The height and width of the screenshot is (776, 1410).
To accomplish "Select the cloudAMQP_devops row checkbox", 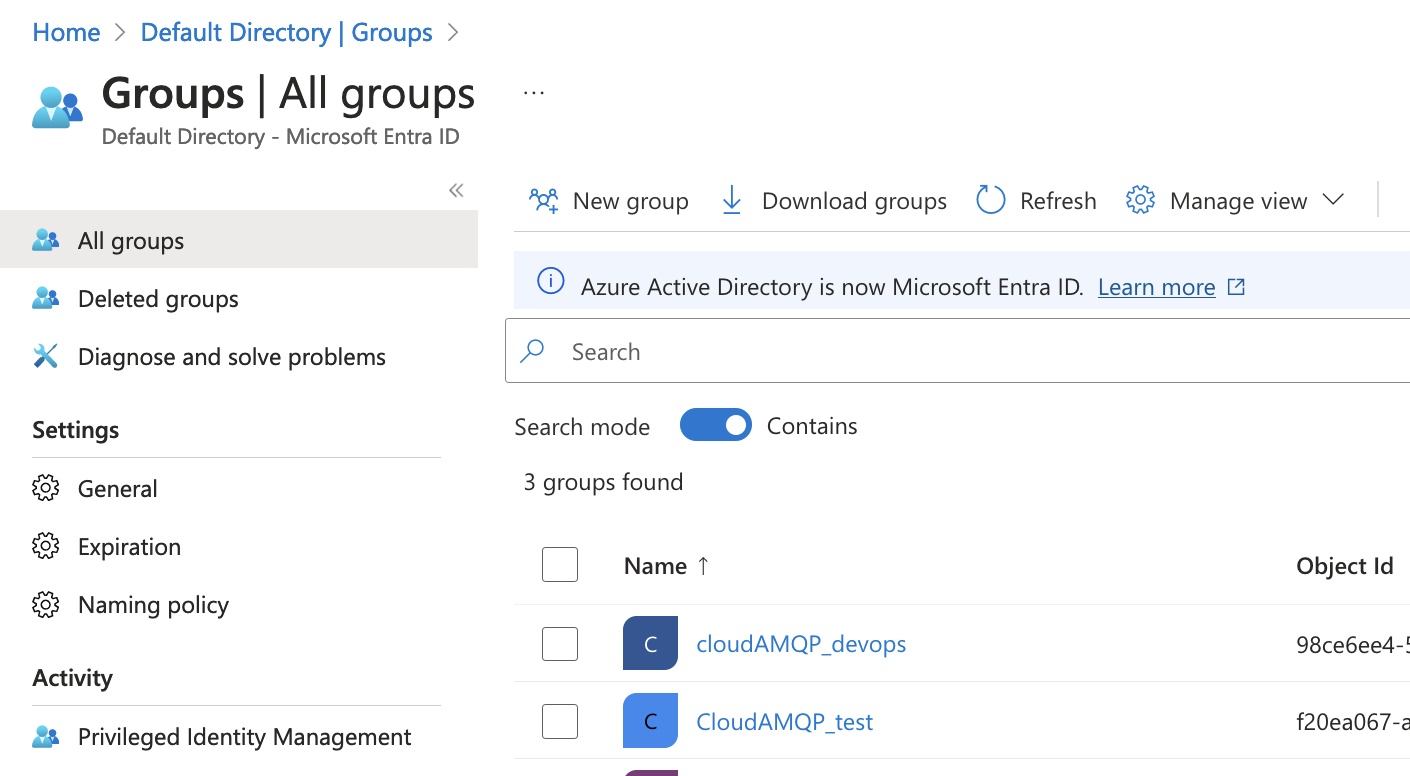I will [x=560, y=643].
